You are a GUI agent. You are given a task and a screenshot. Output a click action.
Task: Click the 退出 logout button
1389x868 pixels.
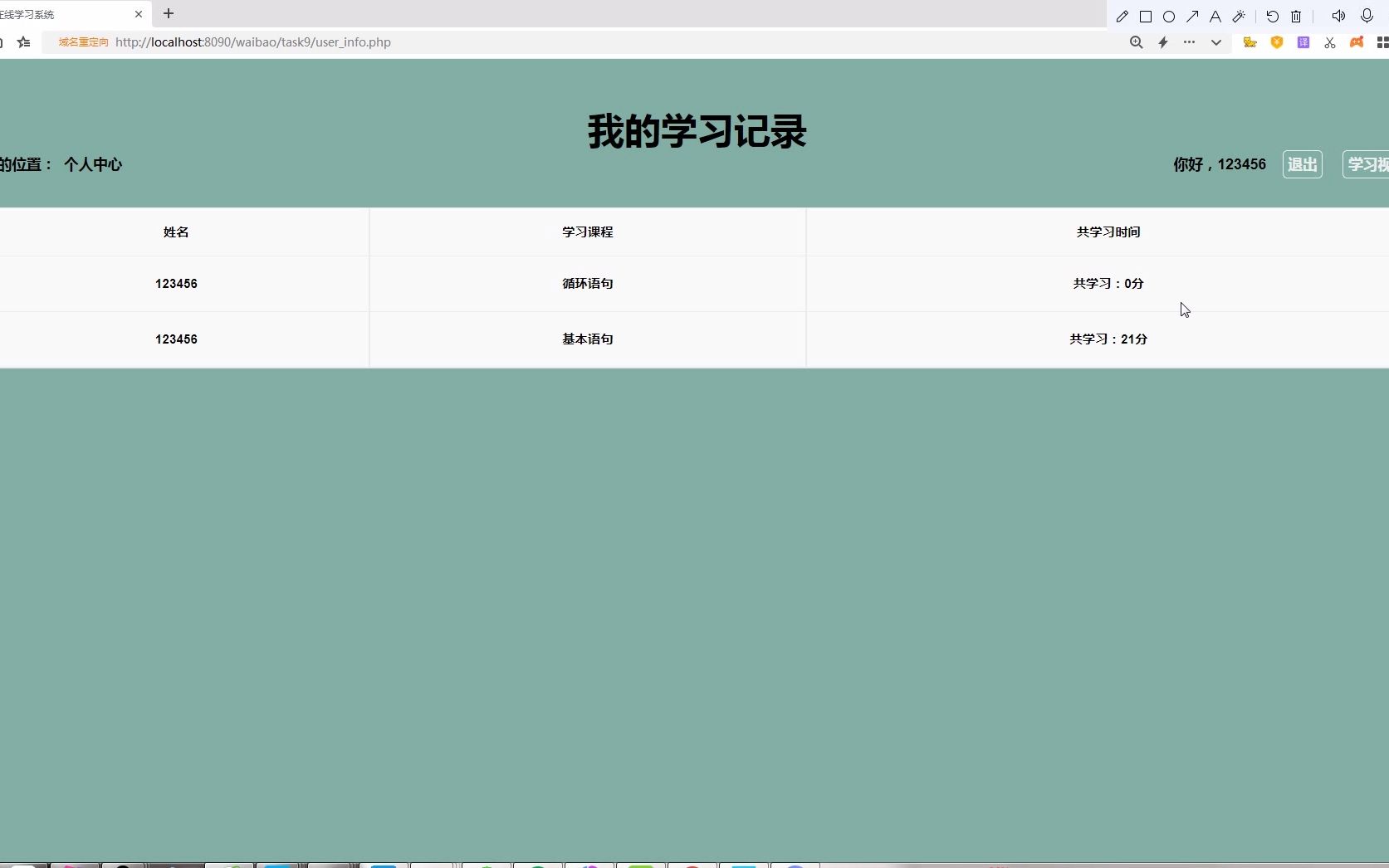click(1302, 163)
